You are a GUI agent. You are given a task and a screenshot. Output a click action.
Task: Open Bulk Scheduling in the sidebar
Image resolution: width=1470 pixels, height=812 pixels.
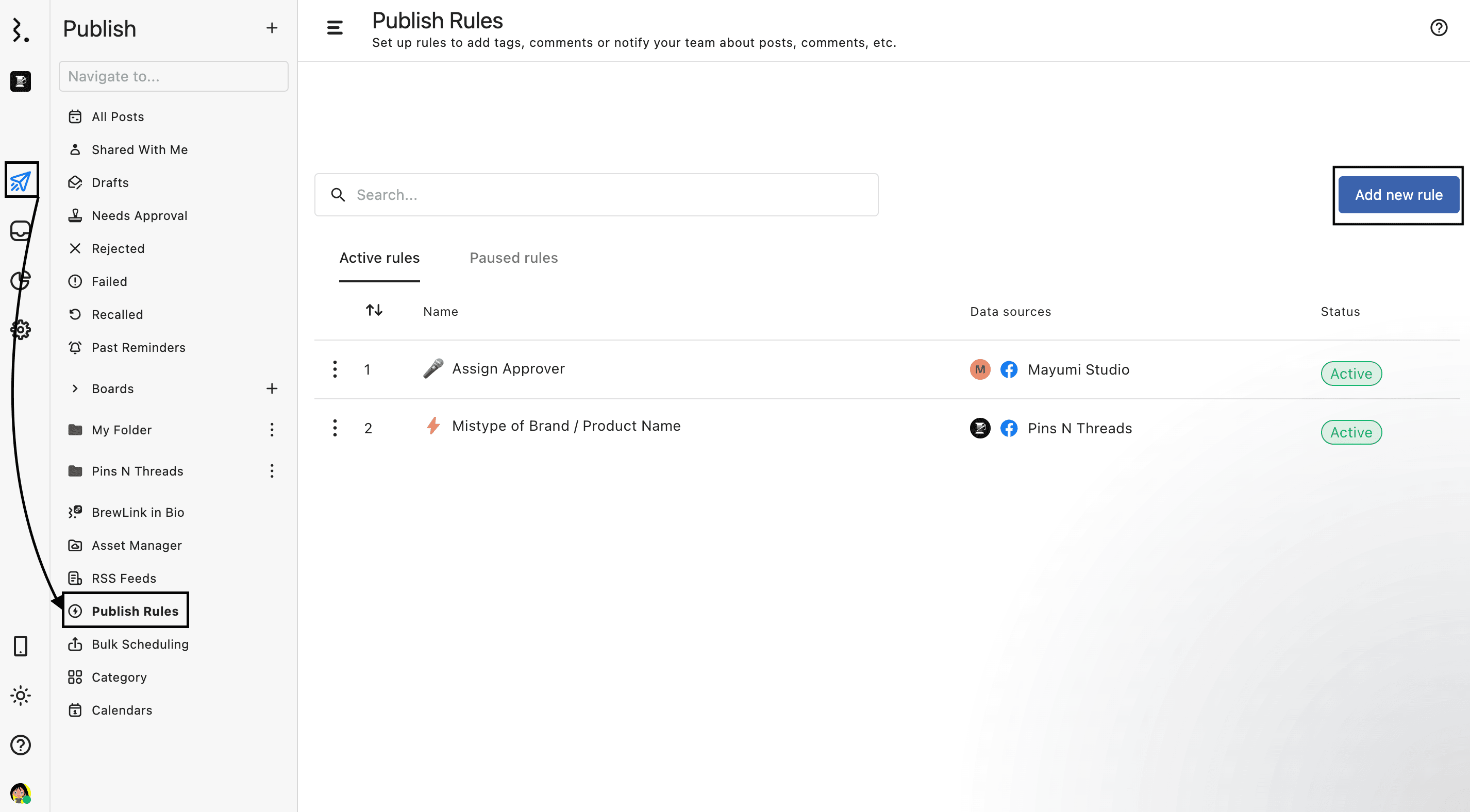tap(140, 644)
